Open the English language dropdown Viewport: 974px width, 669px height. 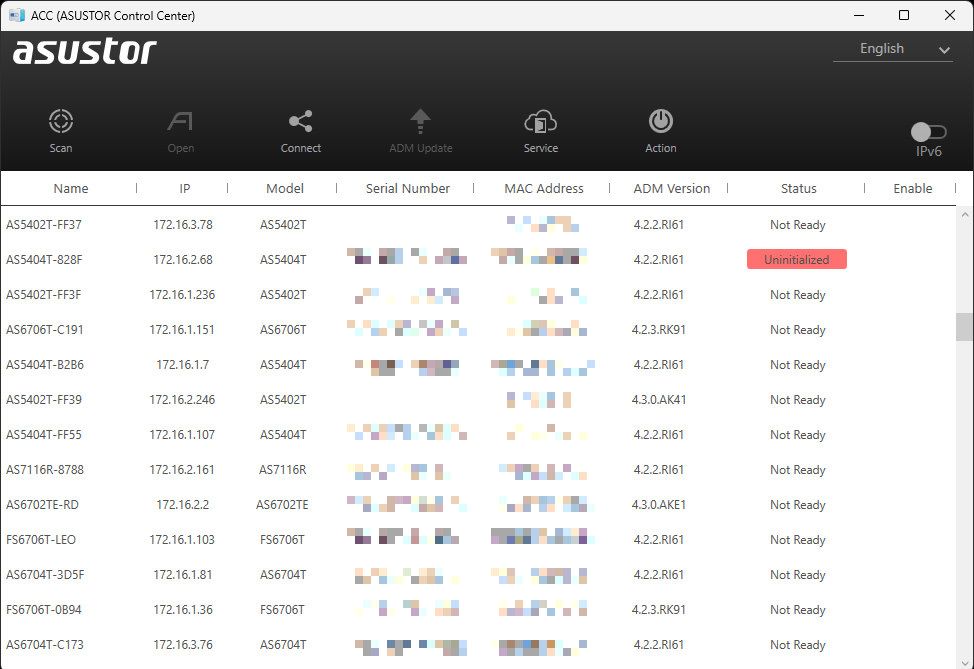[x=893, y=49]
